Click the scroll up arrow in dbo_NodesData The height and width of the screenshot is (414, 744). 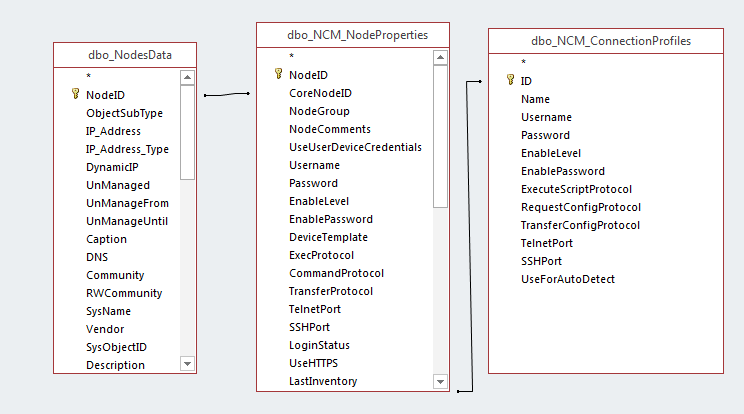[187, 77]
